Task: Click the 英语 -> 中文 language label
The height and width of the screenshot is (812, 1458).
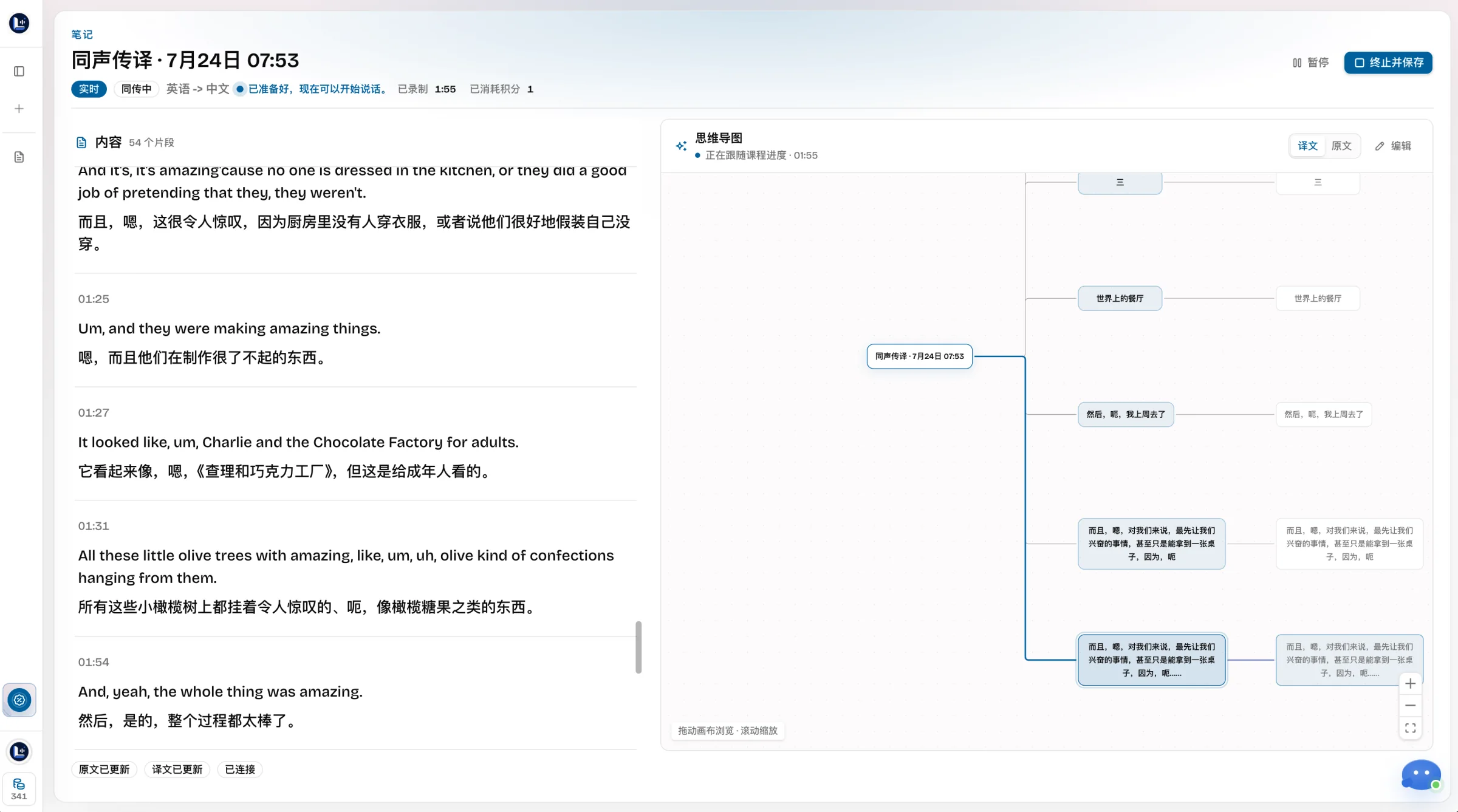Action: (x=197, y=89)
